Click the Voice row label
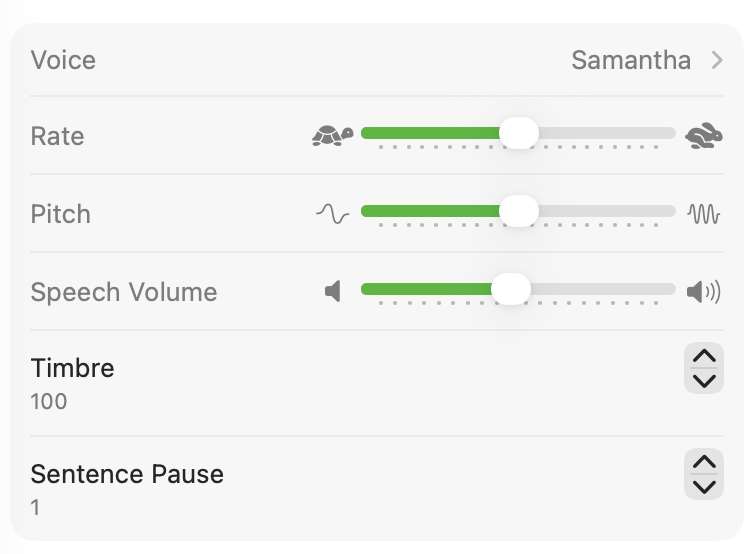The image size is (750, 554). click(63, 60)
